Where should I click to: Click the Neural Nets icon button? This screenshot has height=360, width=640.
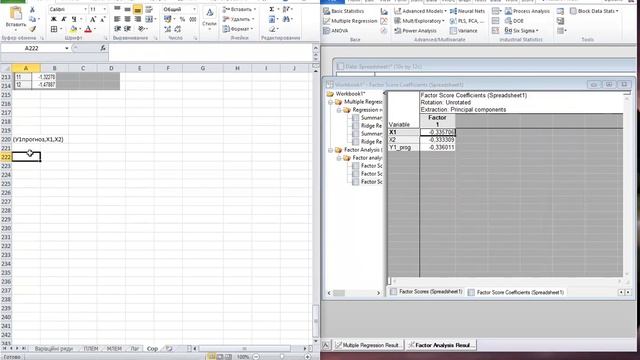point(467,11)
